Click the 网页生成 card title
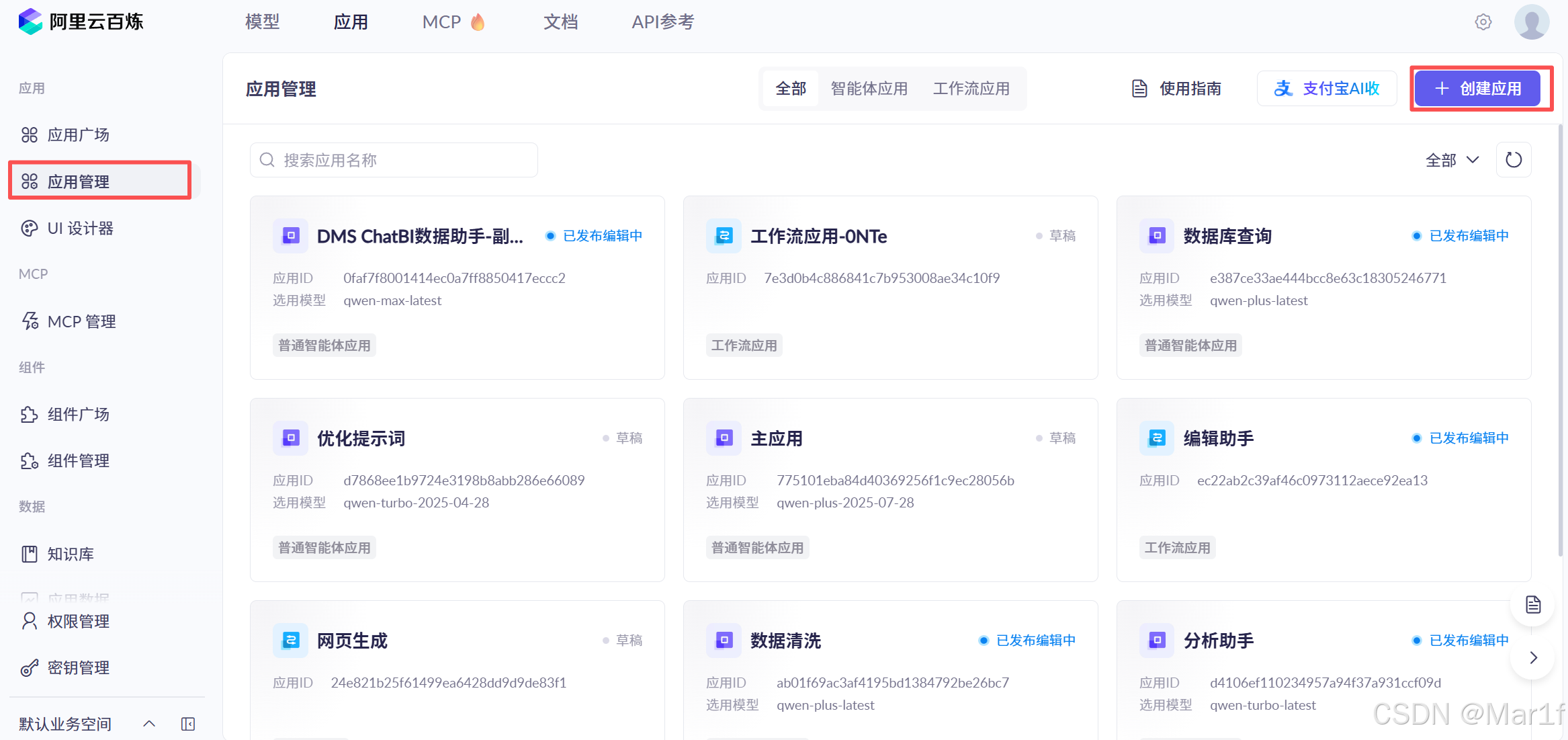The width and height of the screenshot is (1568, 740). (352, 641)
